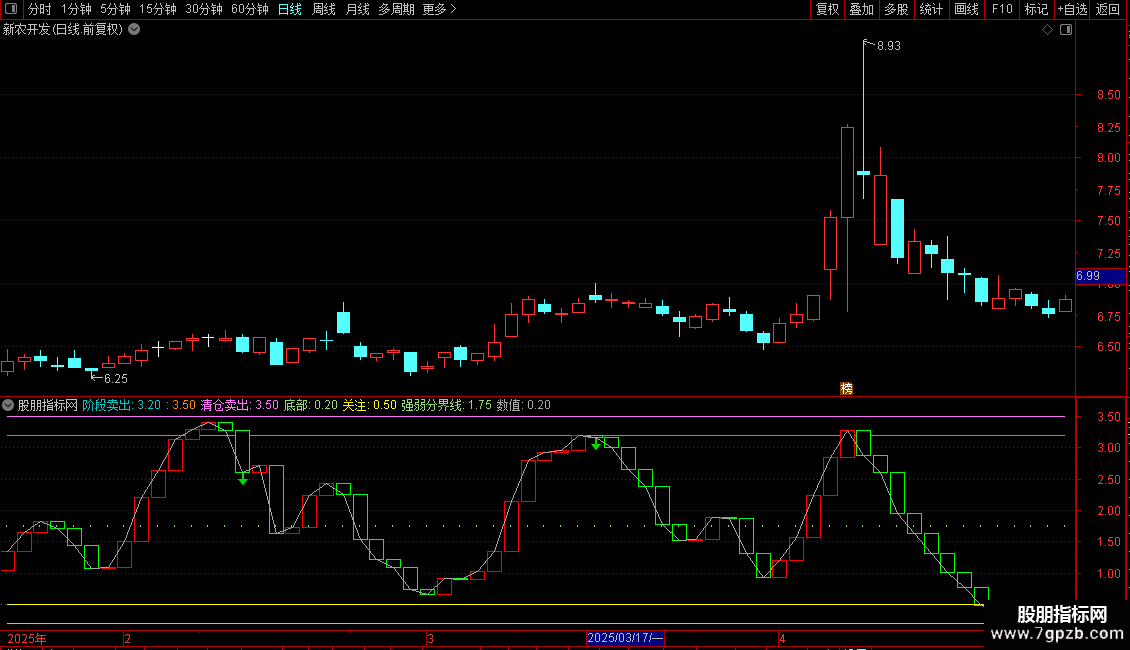Expand the 更多 period options
1130x650 pixels.
439,9
